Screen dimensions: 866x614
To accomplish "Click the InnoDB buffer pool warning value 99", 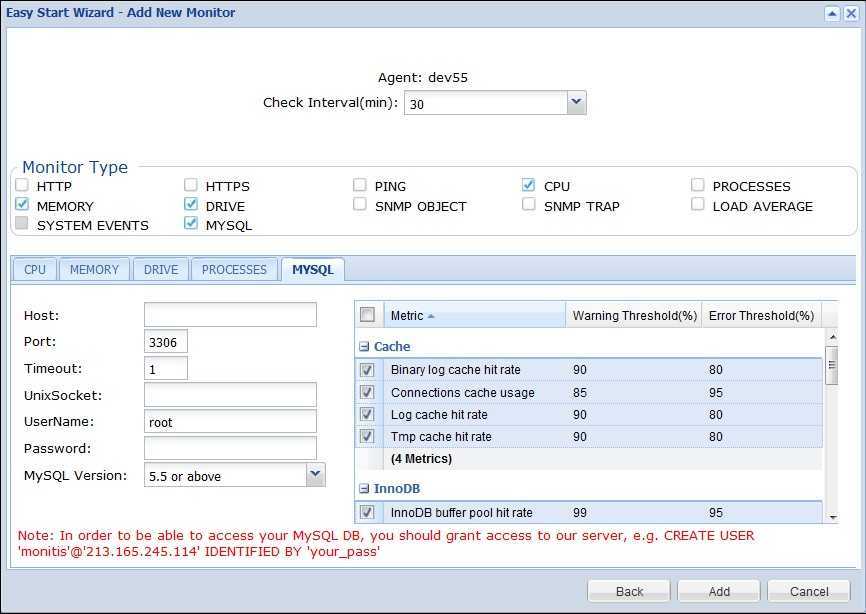I will coord(579,512).
